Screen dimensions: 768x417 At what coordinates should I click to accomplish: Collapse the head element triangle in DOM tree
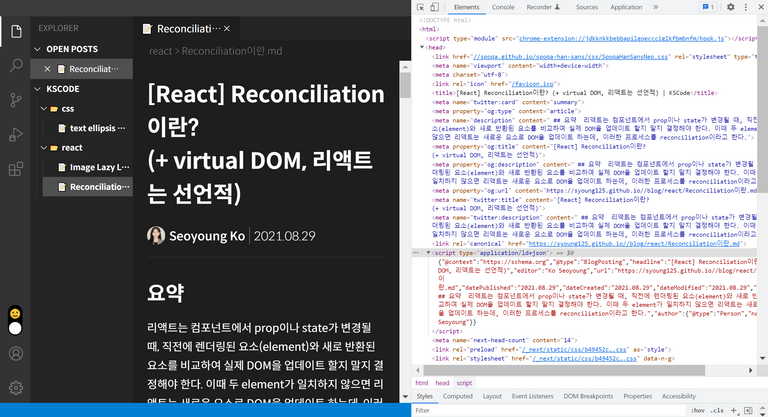(x=422, y=48)
